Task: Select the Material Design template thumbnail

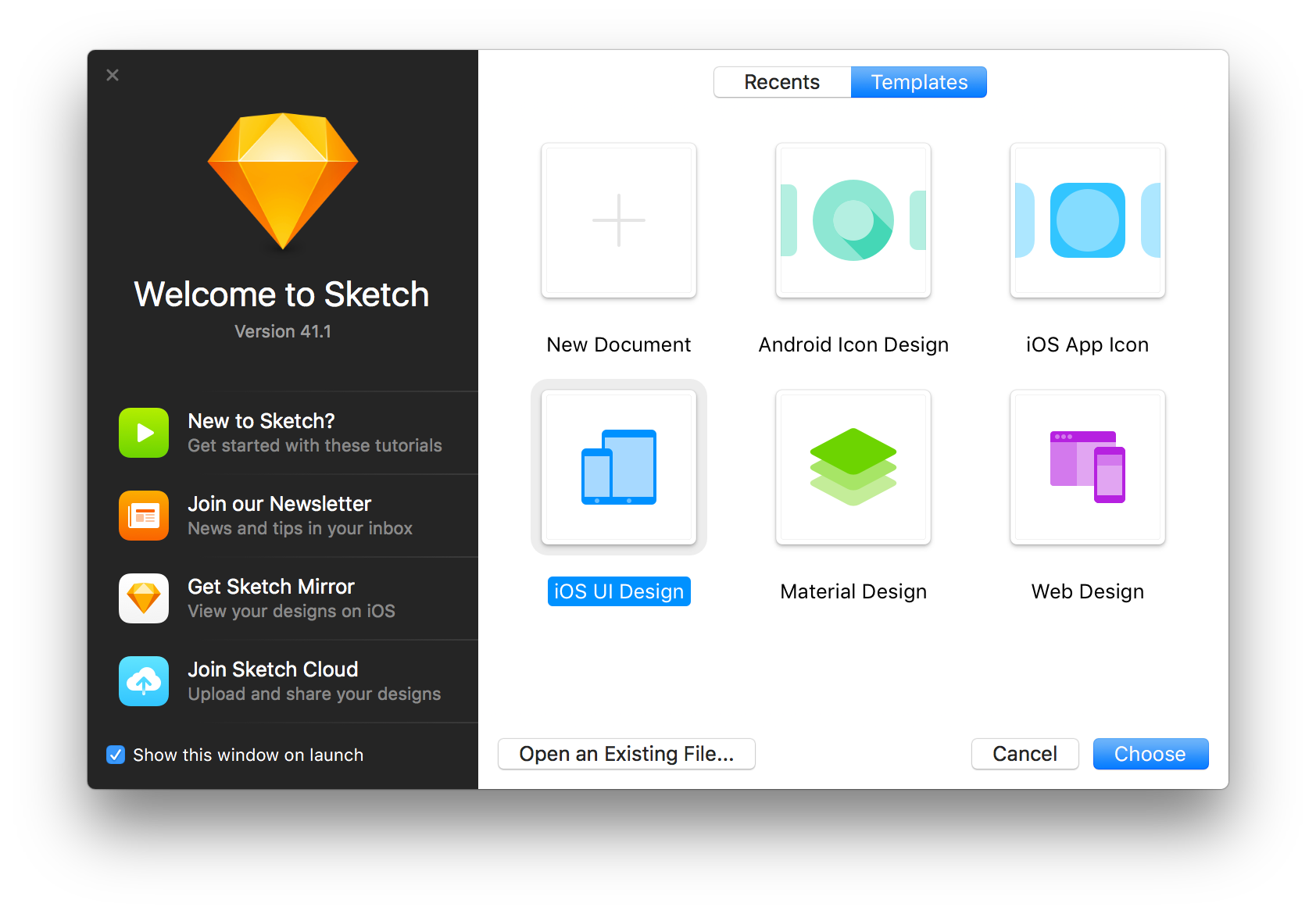Action: [853, 467]
